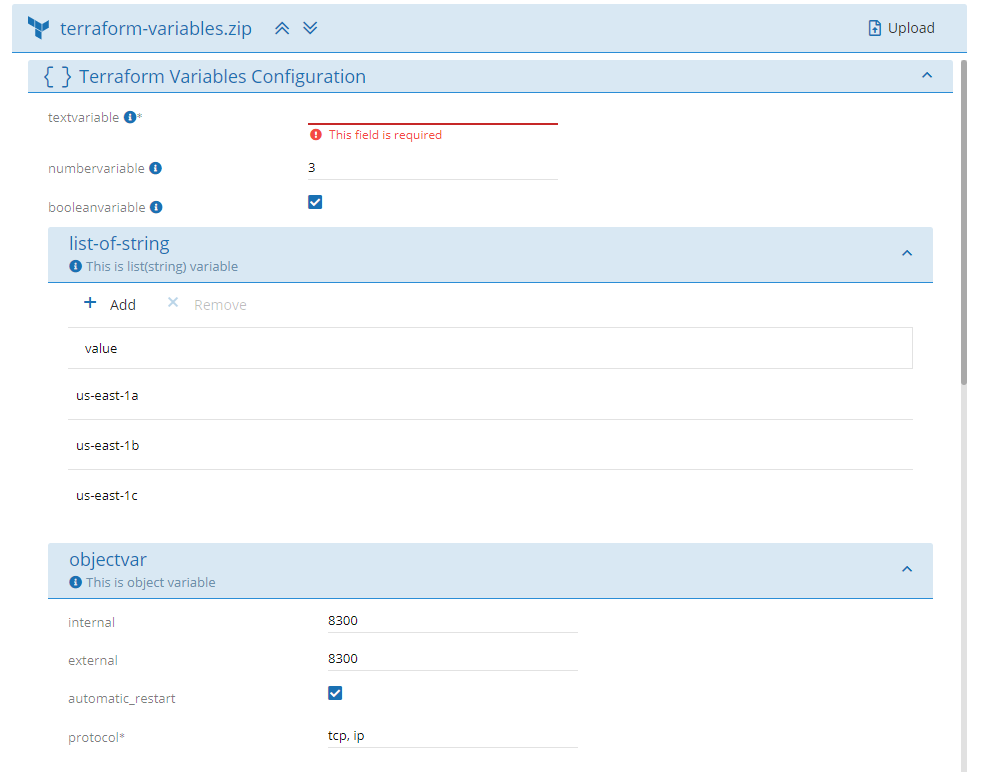Click the objectvar heading text

click(x=108, y=559)
